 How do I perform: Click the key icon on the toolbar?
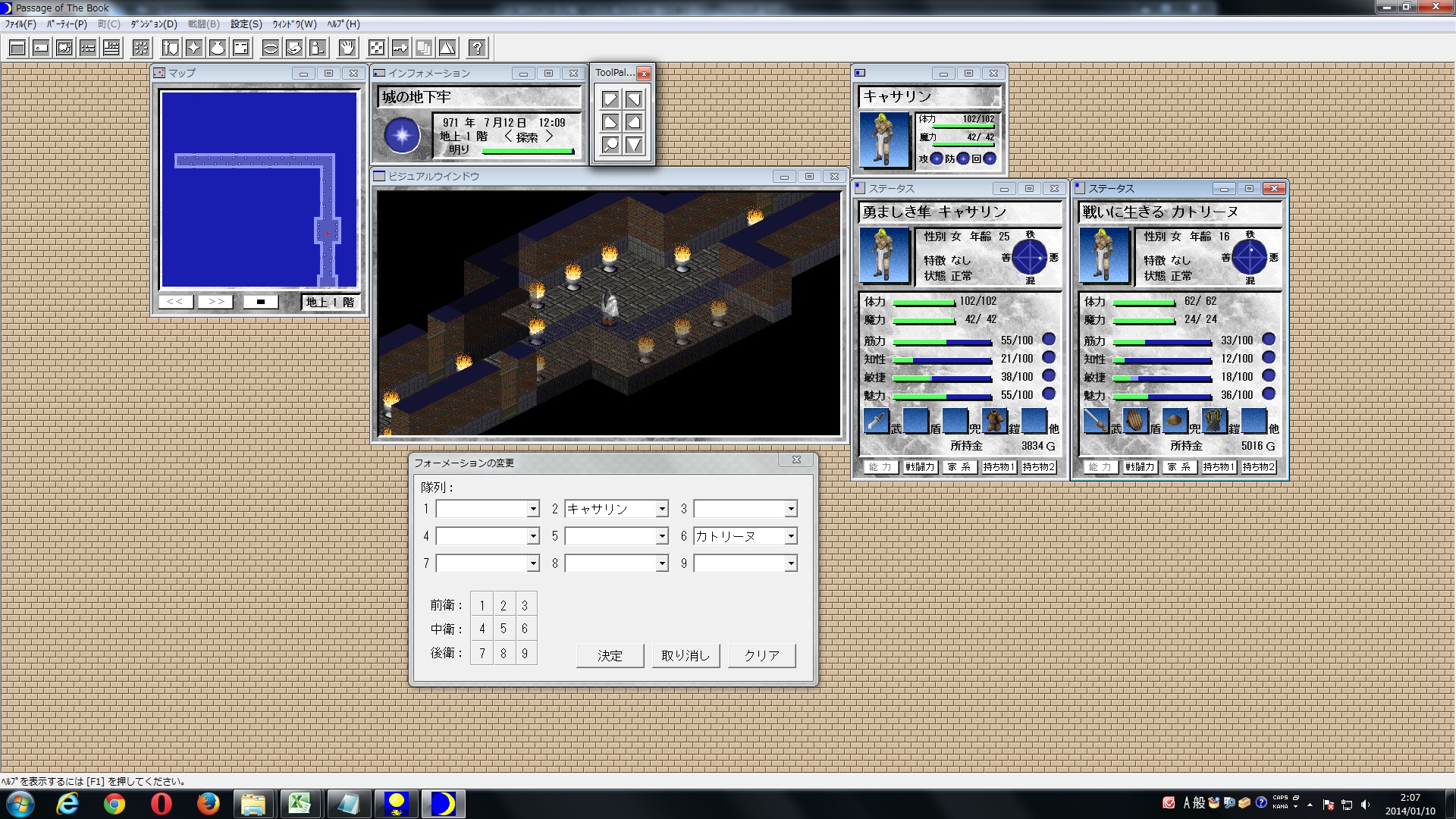pos(400,48)
